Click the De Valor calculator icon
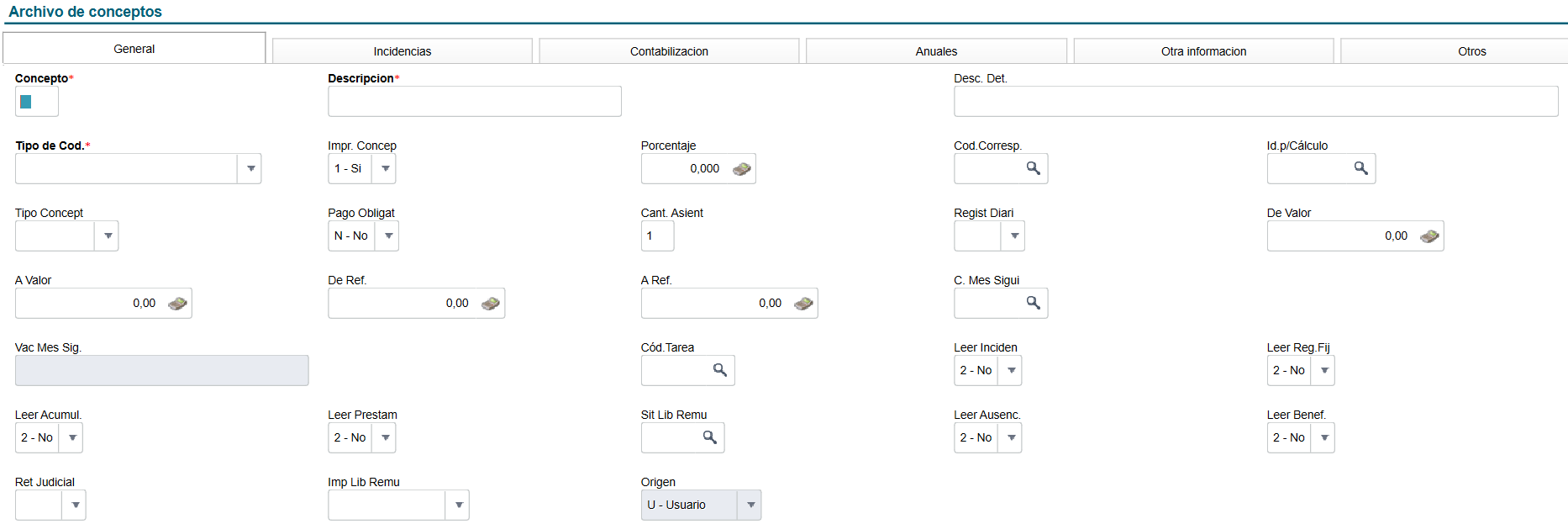Image resolution: width=1568 pixels, height=524 pixels. [x=1429, y=236]
